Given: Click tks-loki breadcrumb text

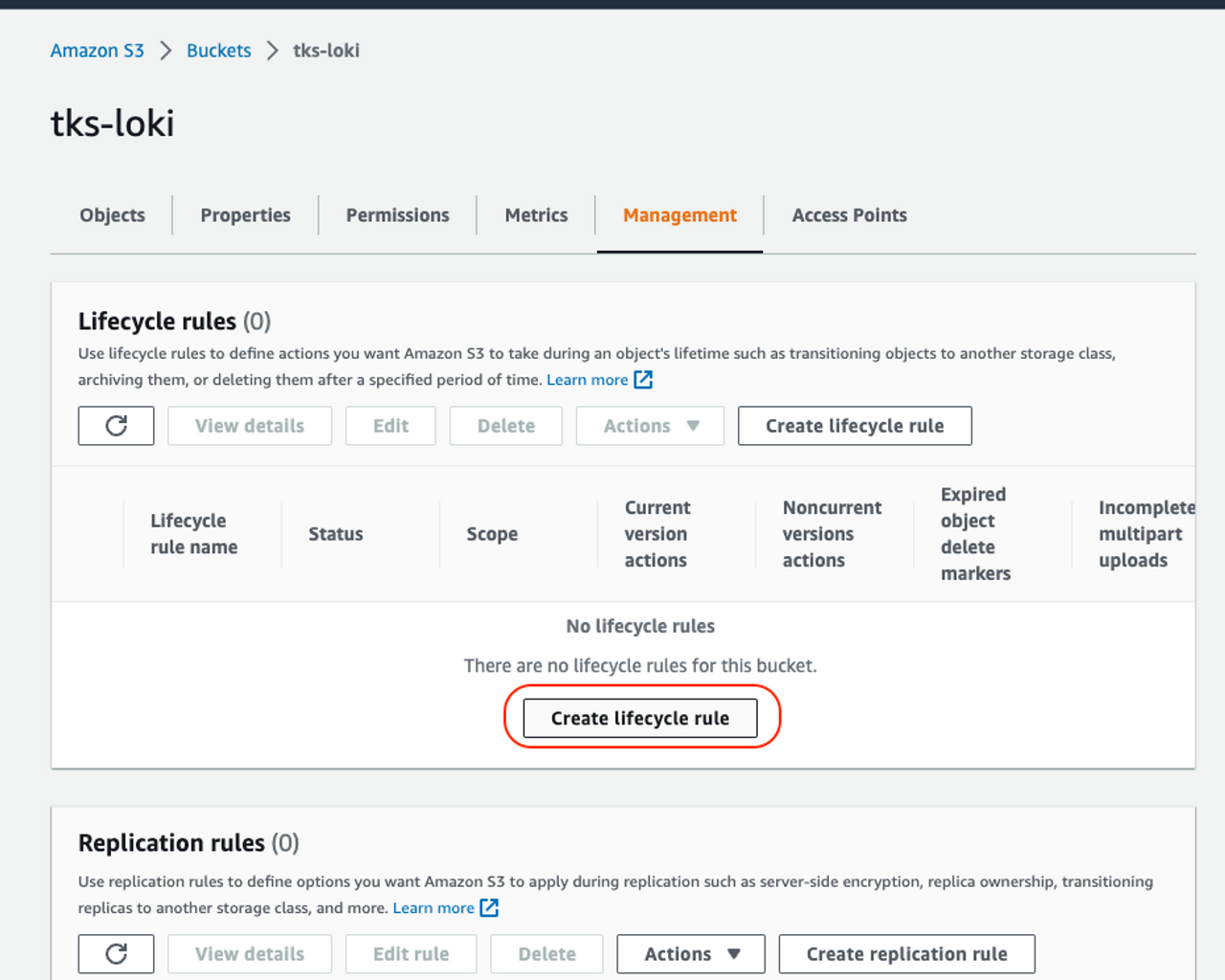Looking at the screenshot, I should pos(326,51).
